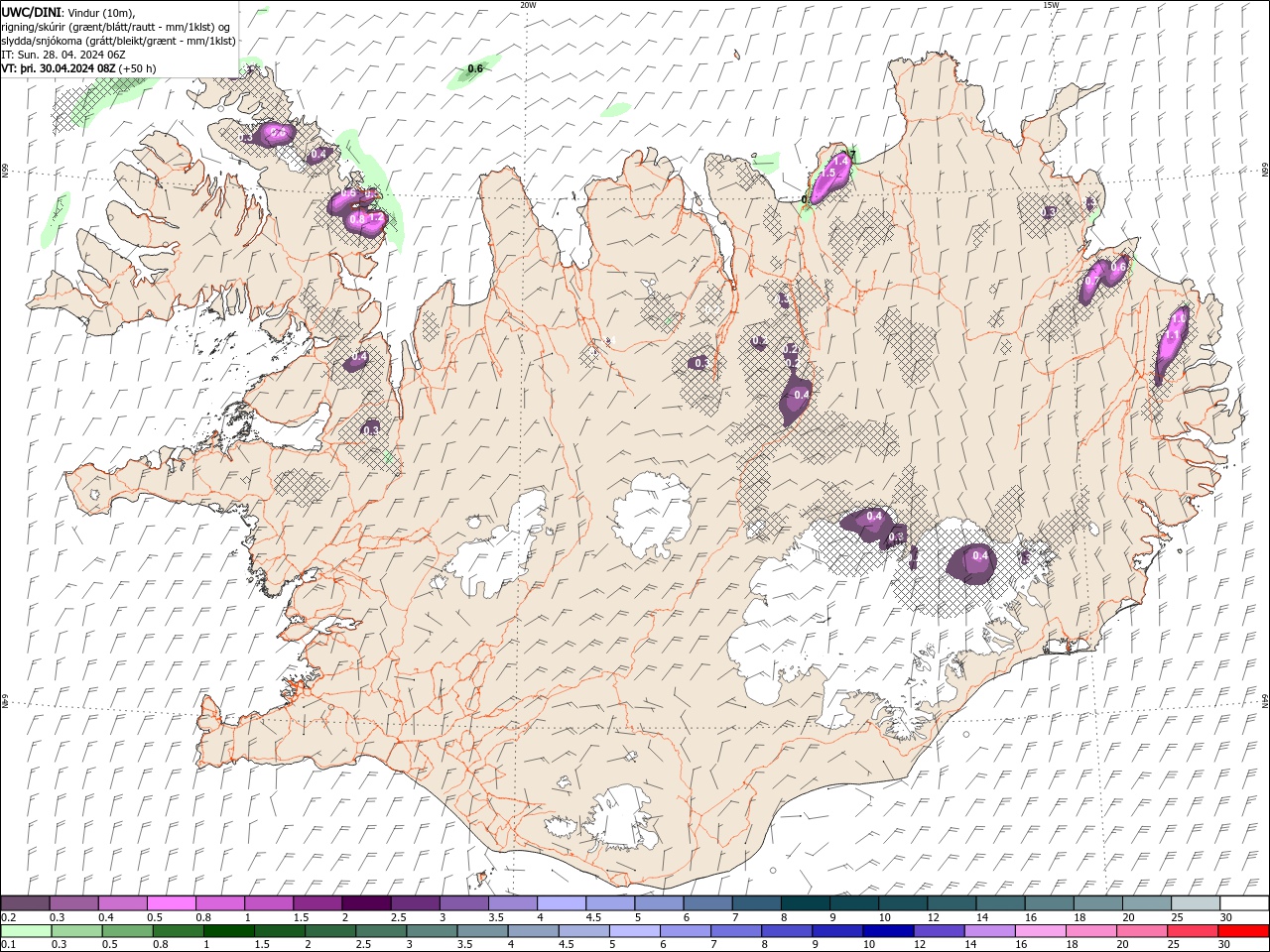This screenshot has height=952, width=1270.
Task: Select the darkest green 1–1.5 swatch, bottom legend row
Action: pos(229,931)
